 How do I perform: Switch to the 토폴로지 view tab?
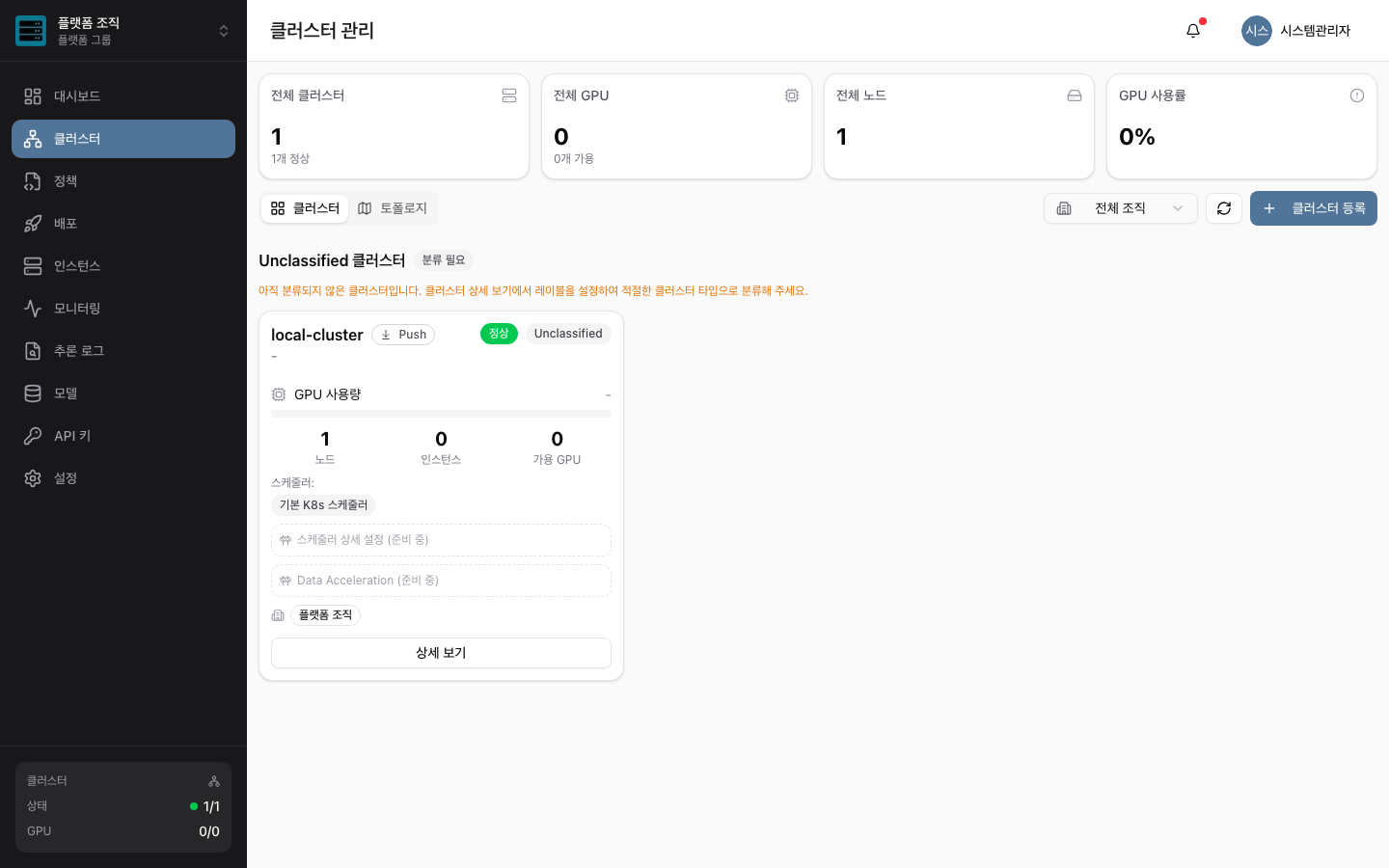(x=393, y=208)
